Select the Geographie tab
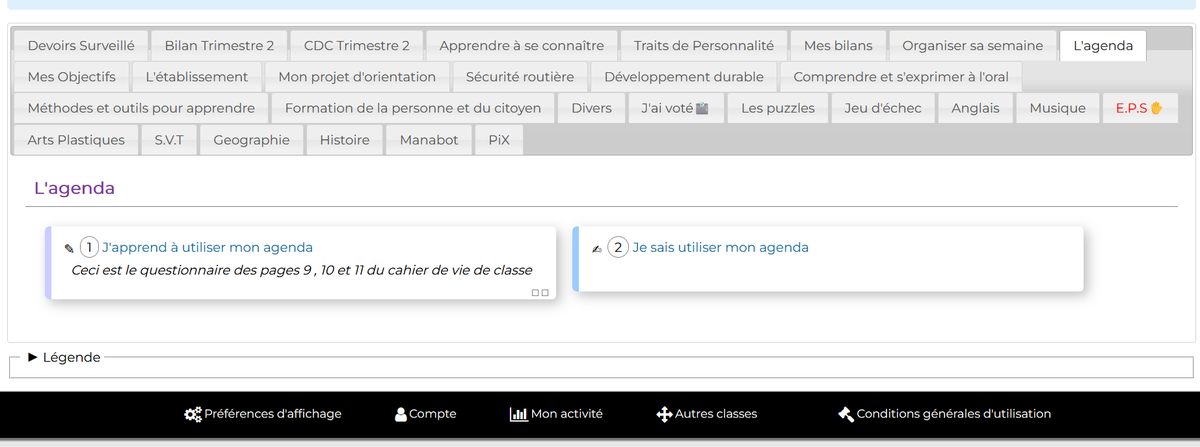1200x447 pixels. 252,139
